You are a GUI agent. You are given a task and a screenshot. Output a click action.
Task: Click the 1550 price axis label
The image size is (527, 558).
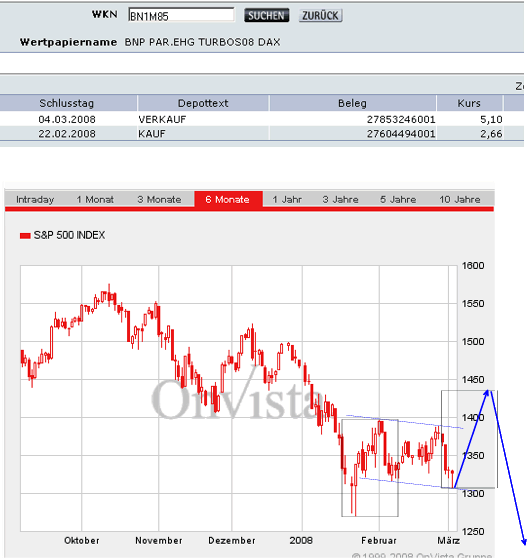click(x=473, y=304)
